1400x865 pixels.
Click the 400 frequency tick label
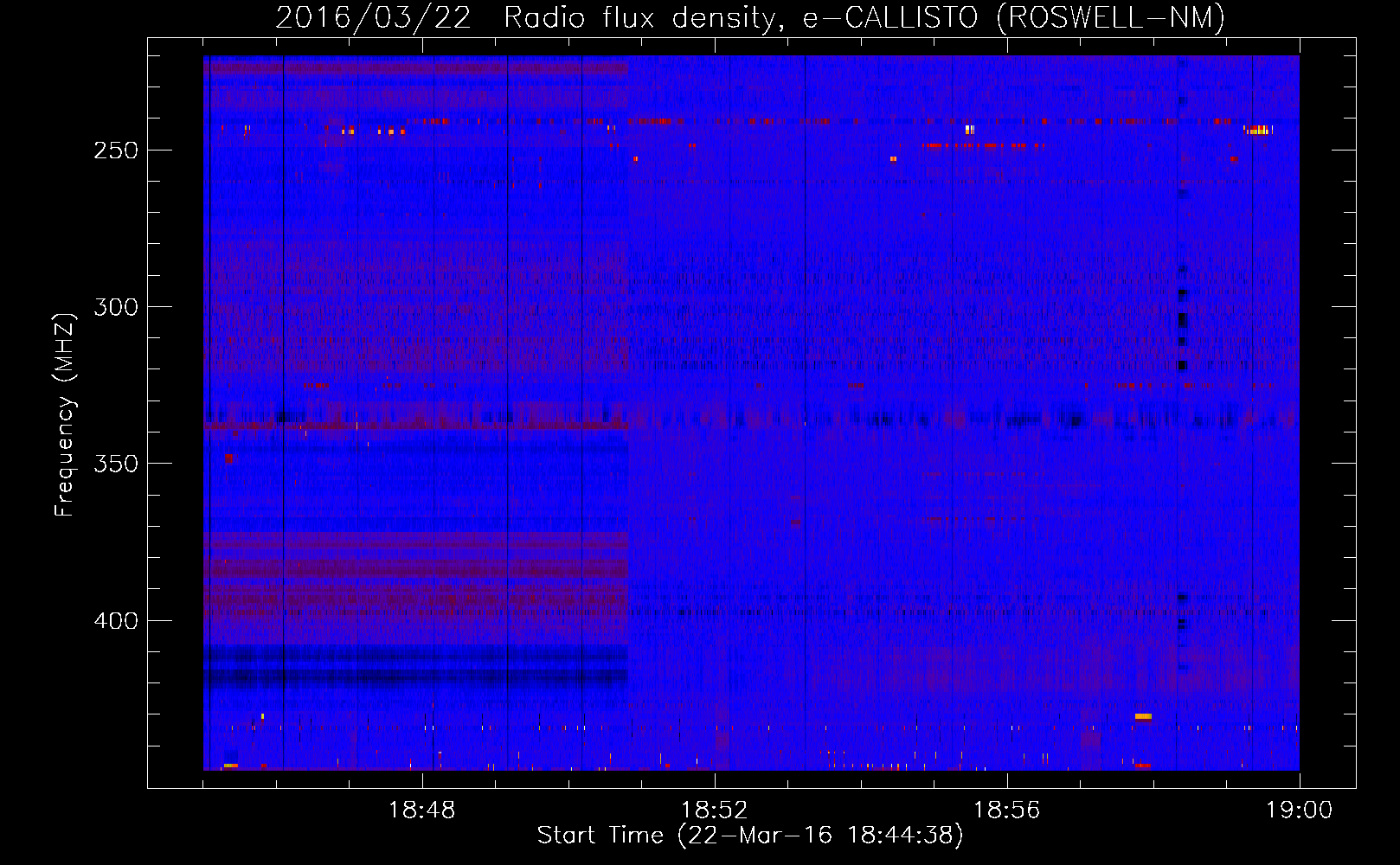point(116,621)
